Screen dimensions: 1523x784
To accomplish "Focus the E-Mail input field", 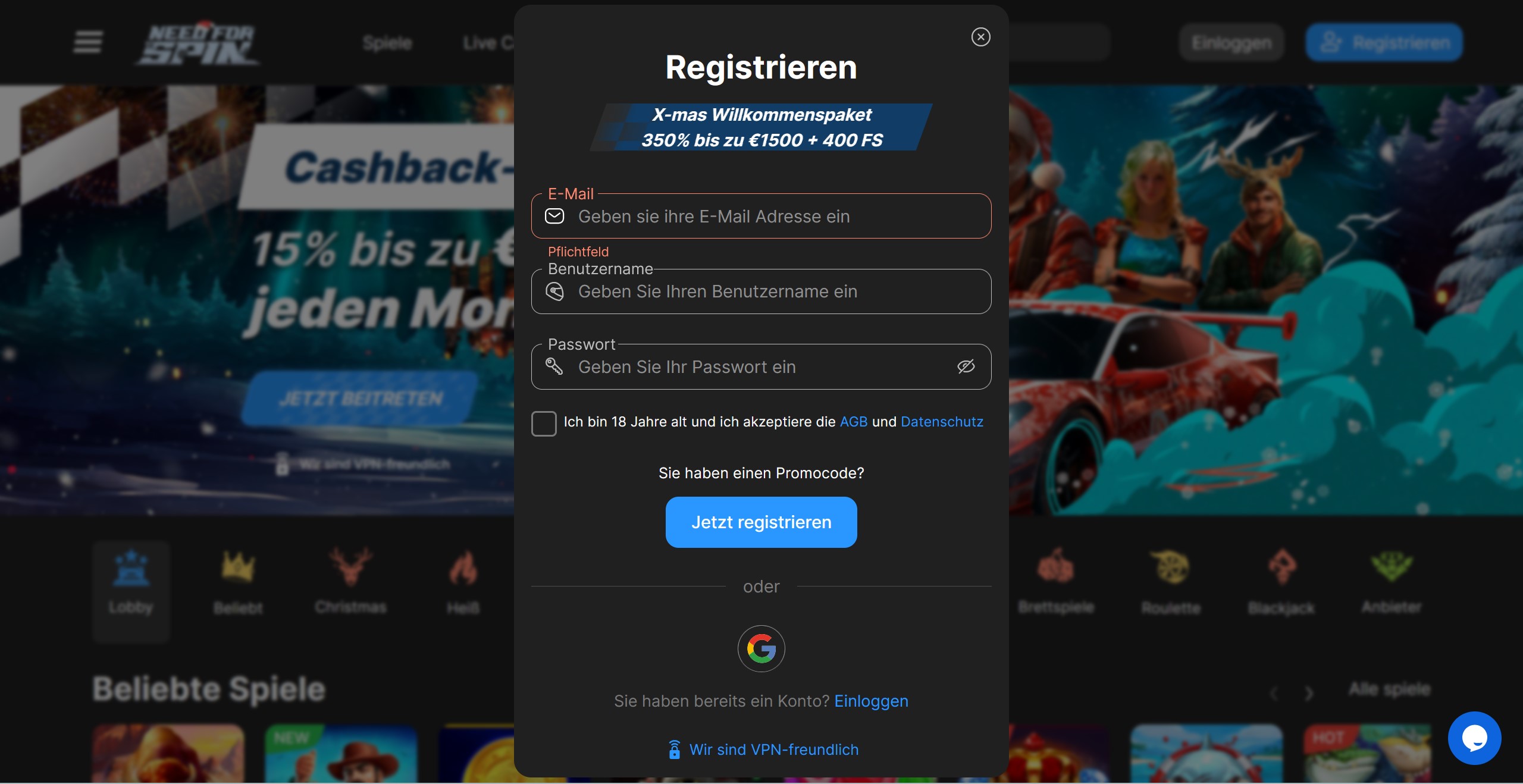I will 761,216.
